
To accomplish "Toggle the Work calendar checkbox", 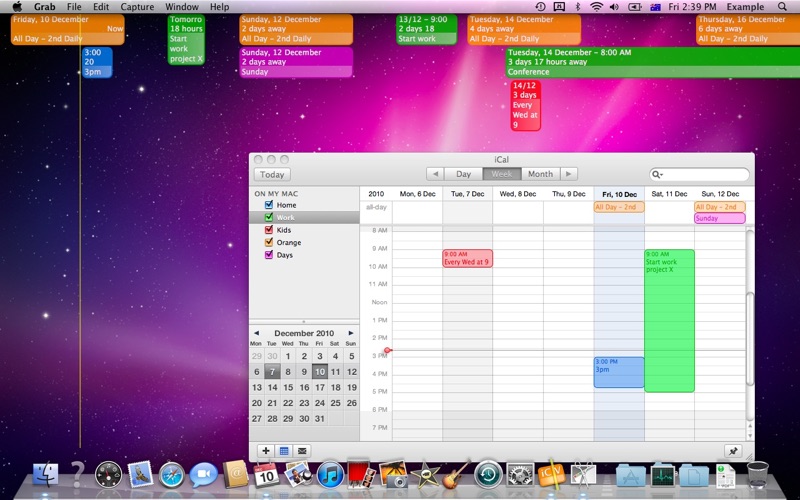I will [269, 217].
